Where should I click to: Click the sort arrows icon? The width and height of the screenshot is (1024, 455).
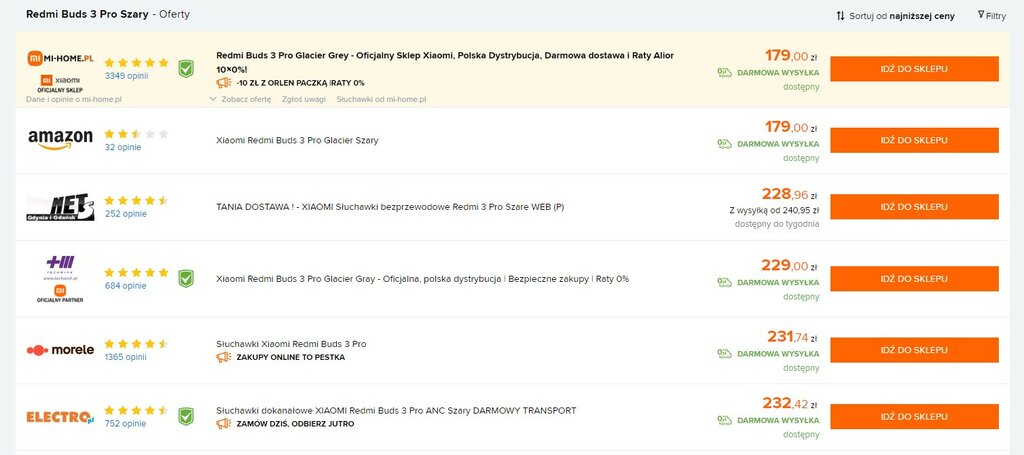point(840,16)
